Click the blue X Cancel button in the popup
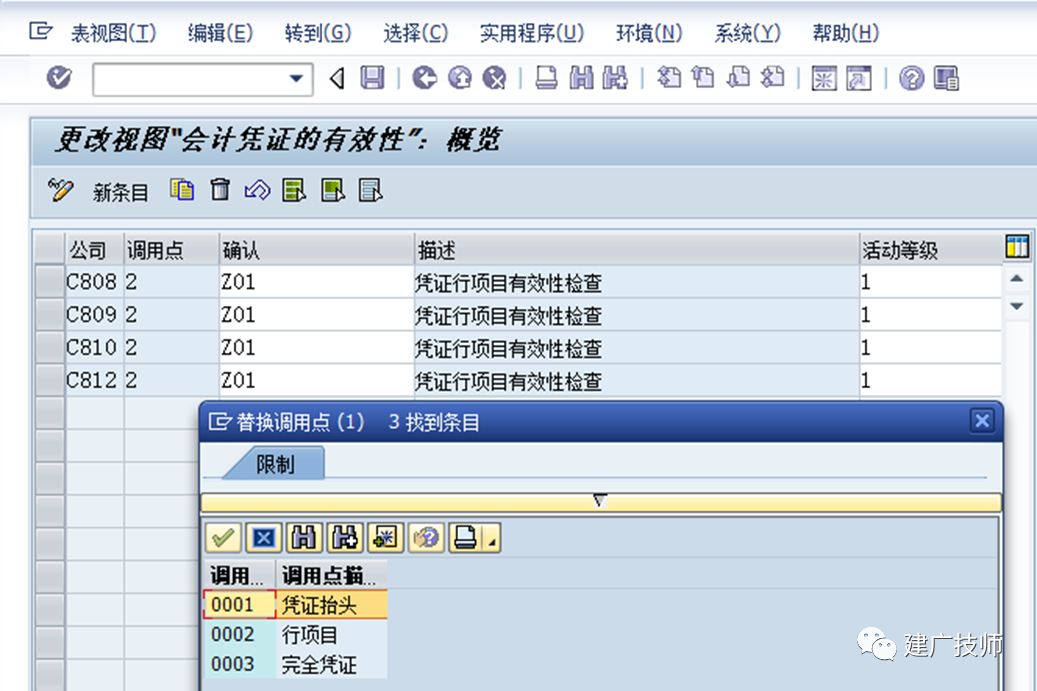 coord(263,538)
